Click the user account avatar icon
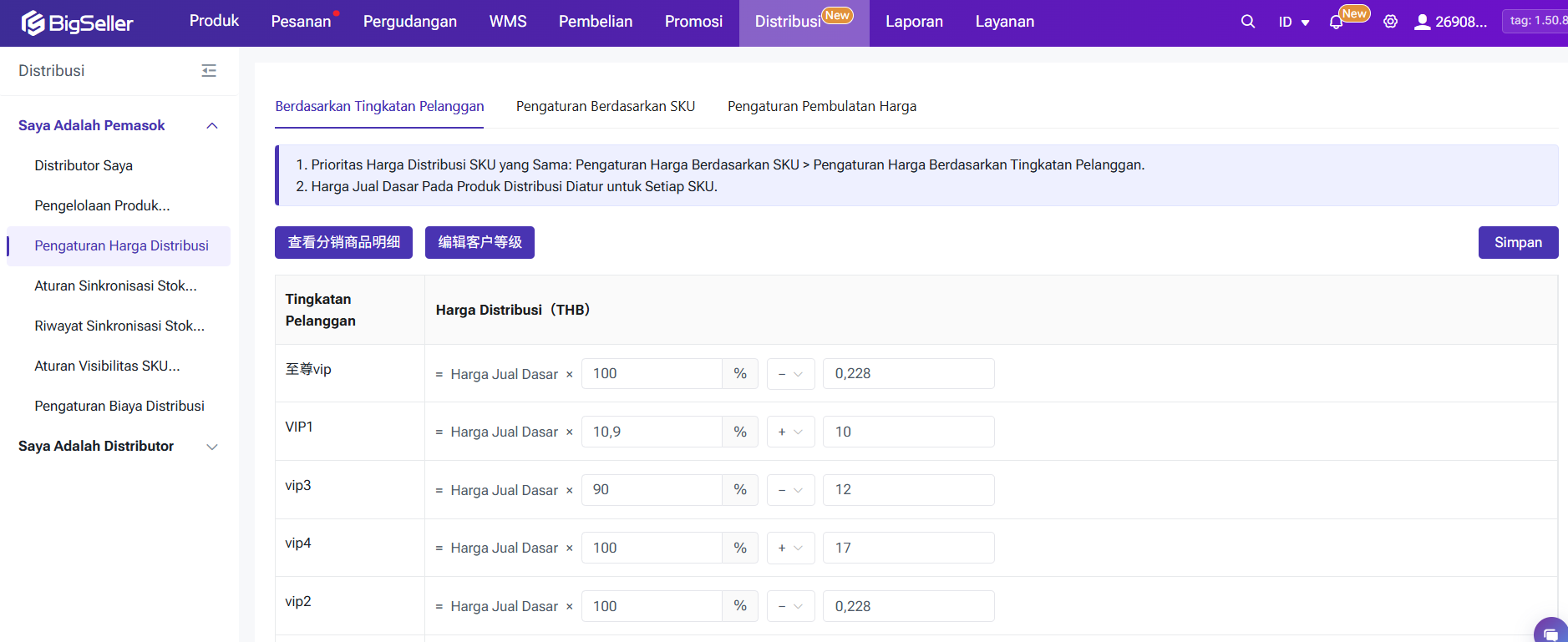The width and height of the screenshot is (1568, 642). tap(1422, 22)
